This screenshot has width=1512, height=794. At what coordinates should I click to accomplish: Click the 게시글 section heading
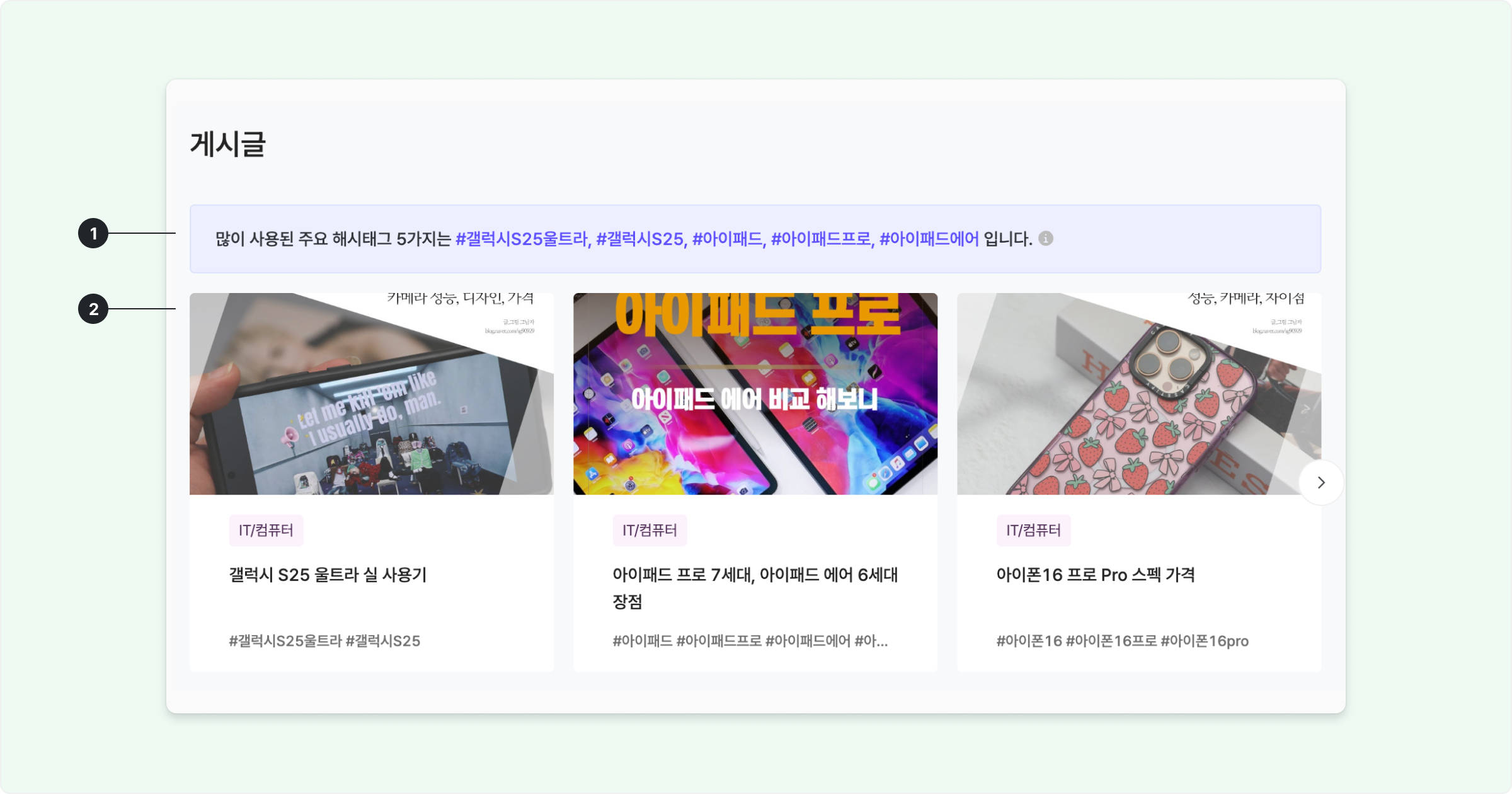pyautogui.click(x=228, y=144)
